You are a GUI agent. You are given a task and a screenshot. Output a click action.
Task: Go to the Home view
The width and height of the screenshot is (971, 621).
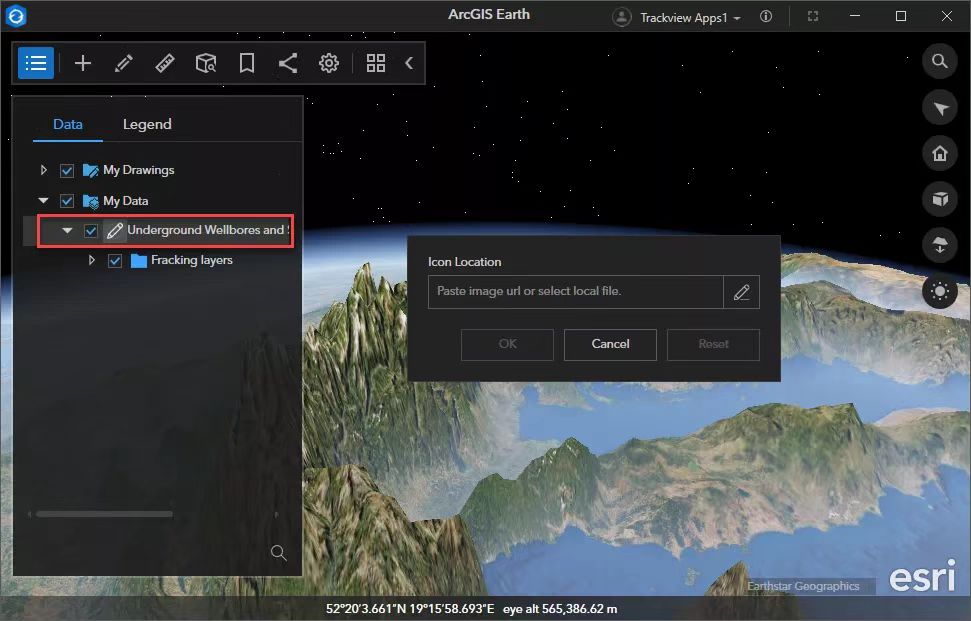(940, 154)
